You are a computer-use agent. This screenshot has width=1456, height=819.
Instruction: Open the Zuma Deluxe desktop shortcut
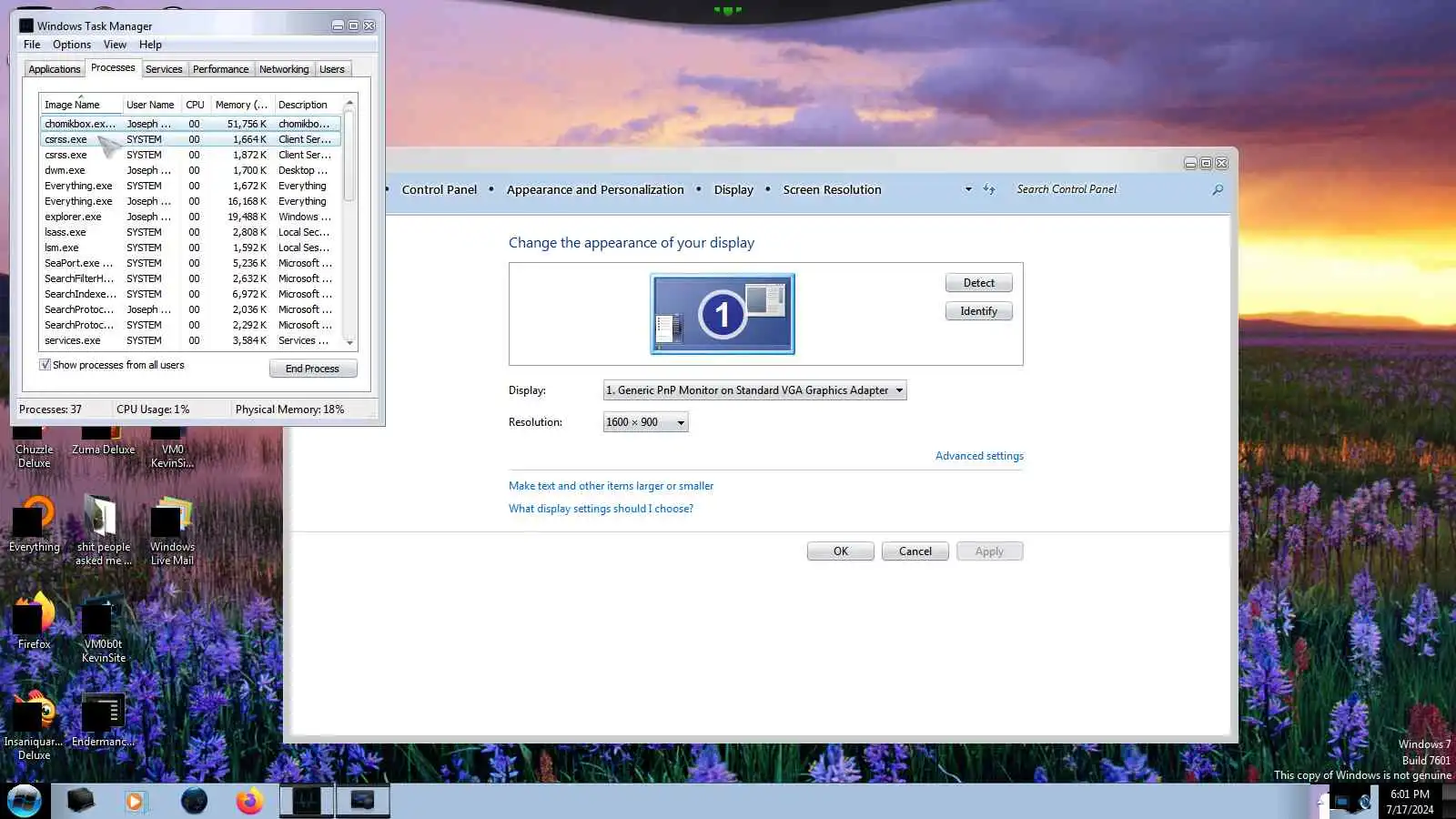pyautogui.click(x=103, y=441)
